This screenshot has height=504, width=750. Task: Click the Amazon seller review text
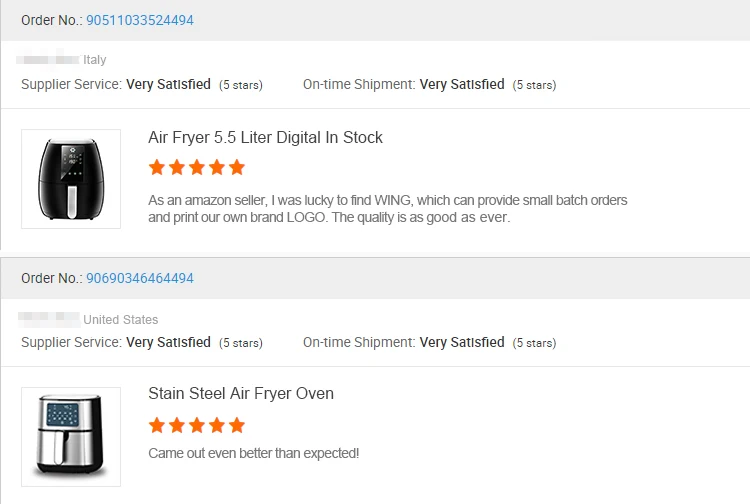(388, 208)
